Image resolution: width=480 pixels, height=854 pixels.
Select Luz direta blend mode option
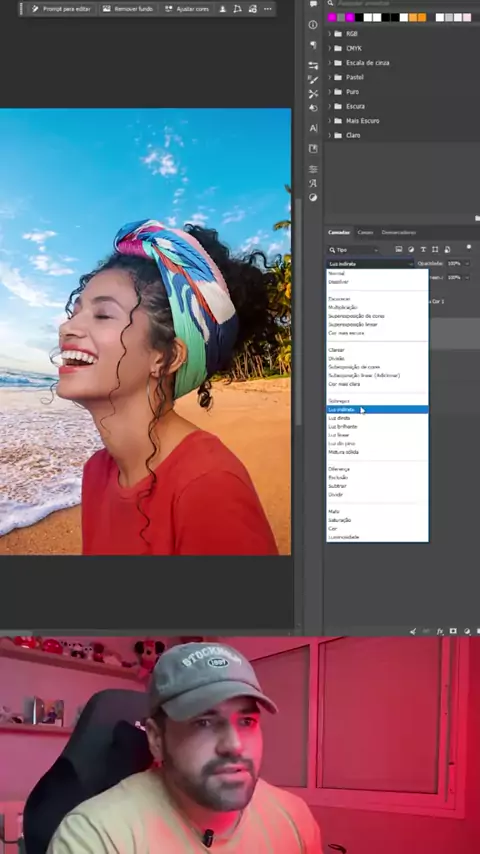(339, 418)
